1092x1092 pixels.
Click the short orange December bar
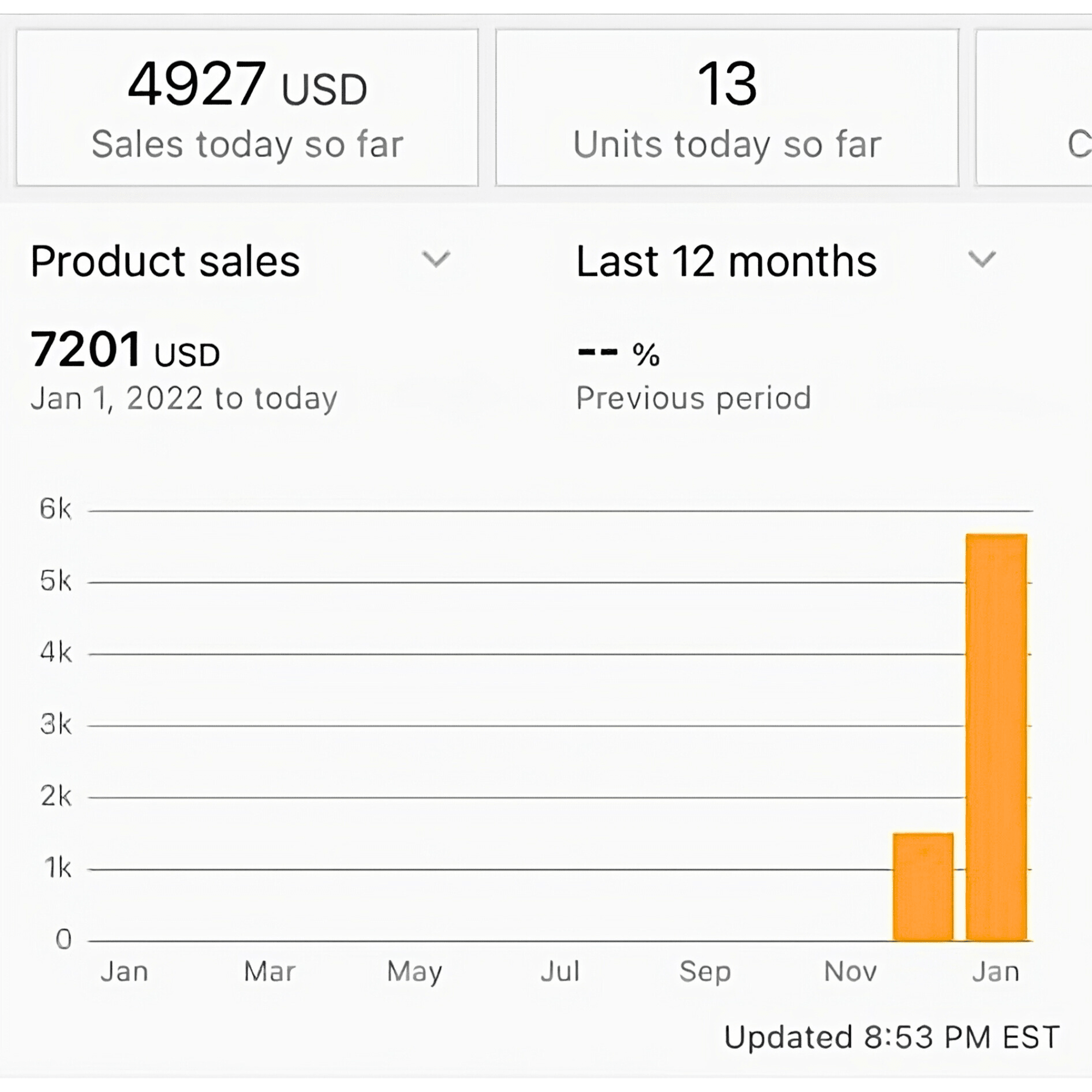[x=923, y=887]
